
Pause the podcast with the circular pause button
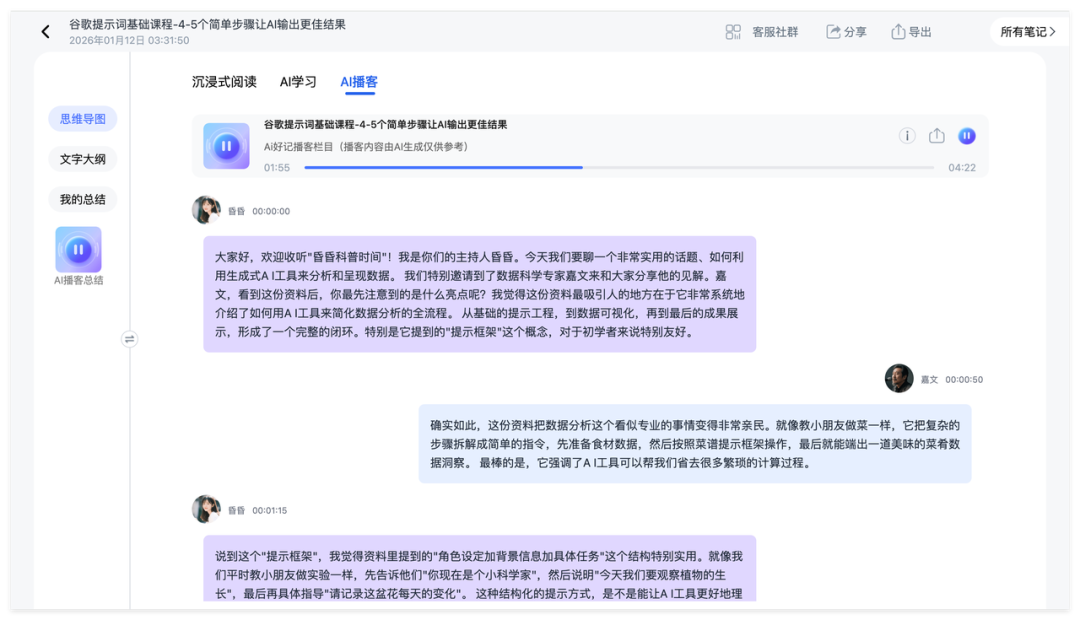(x=966, y=135)
